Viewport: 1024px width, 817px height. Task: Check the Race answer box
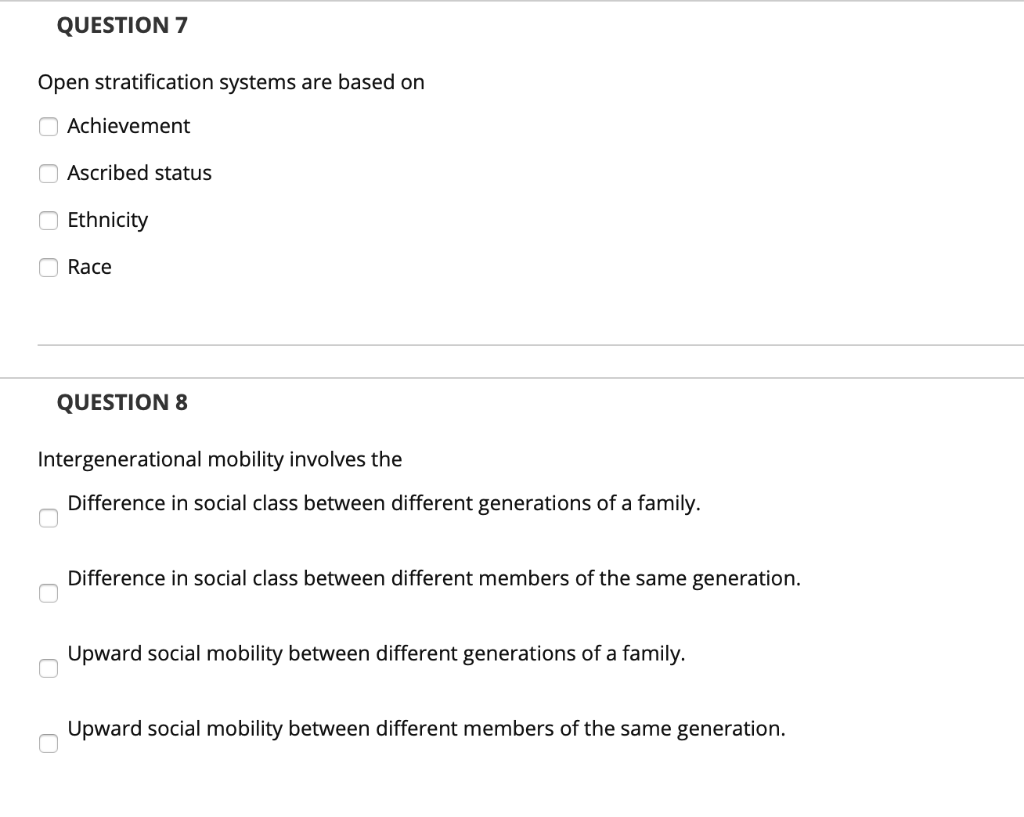[x=48, y=267]
